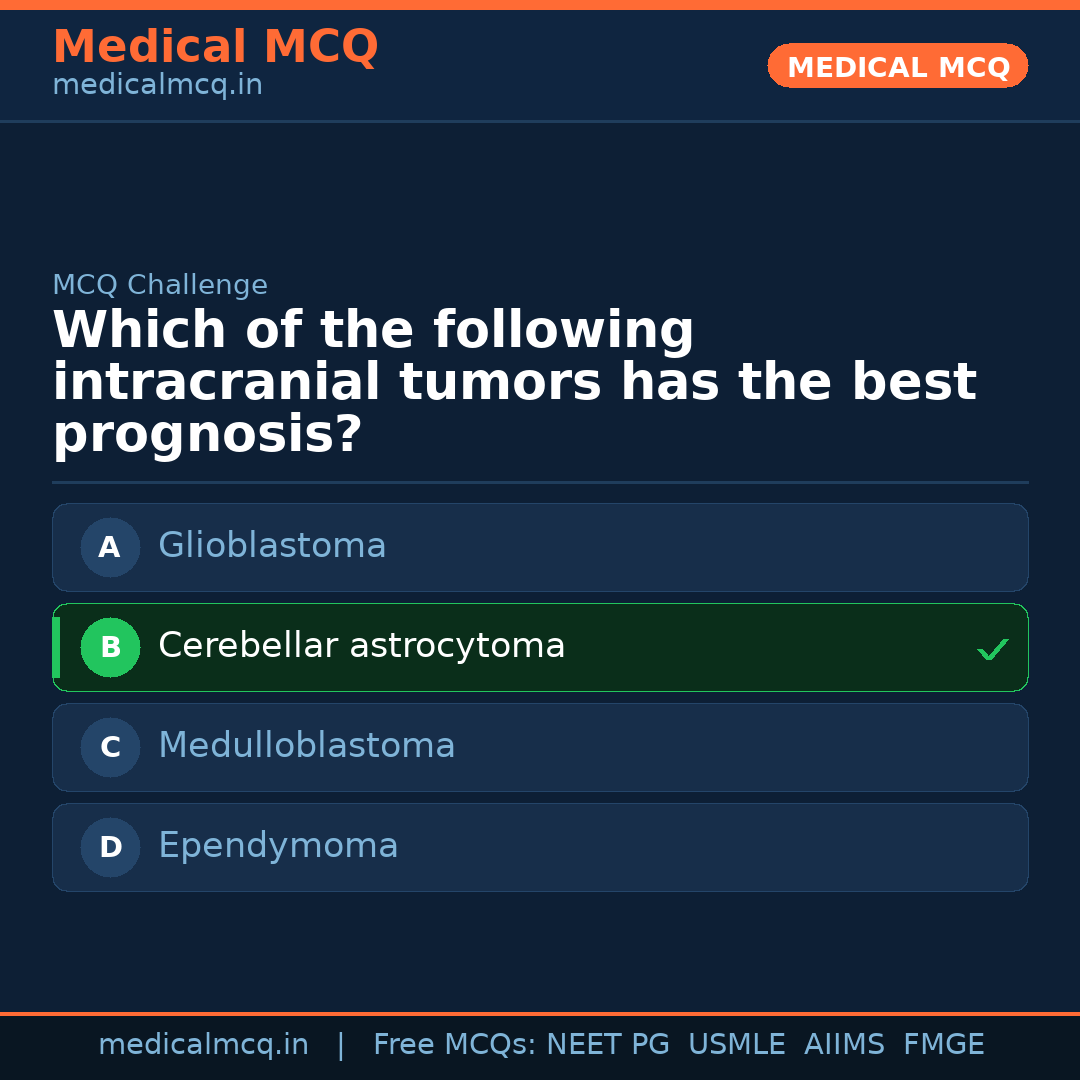
Task: Select FMGE in the footer
Action: point(943,1045)
